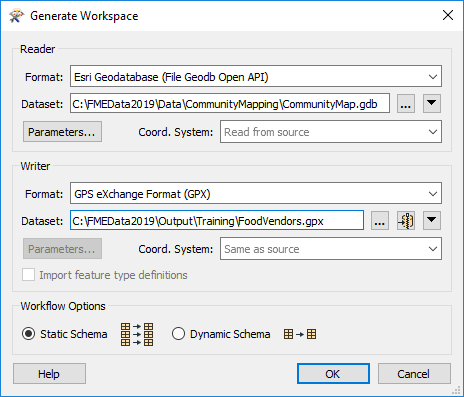Select the Static Schema radio button
464x397 pixels.
click(29, 334)
